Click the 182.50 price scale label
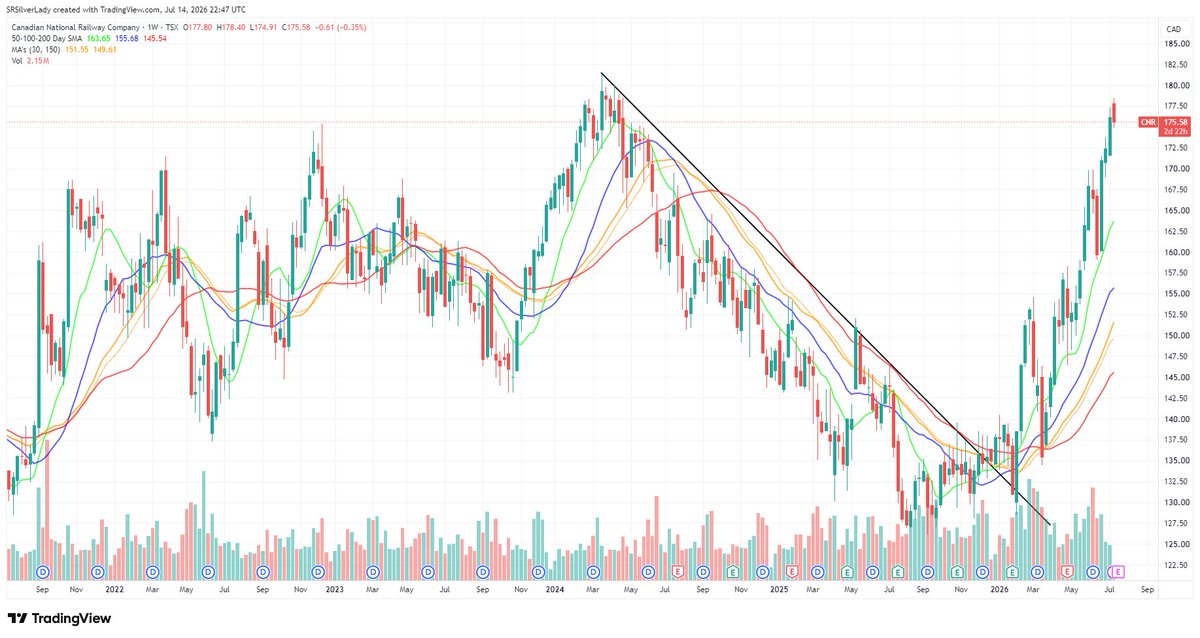This screenshot has height=638, width=1200. tap(1176, 65)
